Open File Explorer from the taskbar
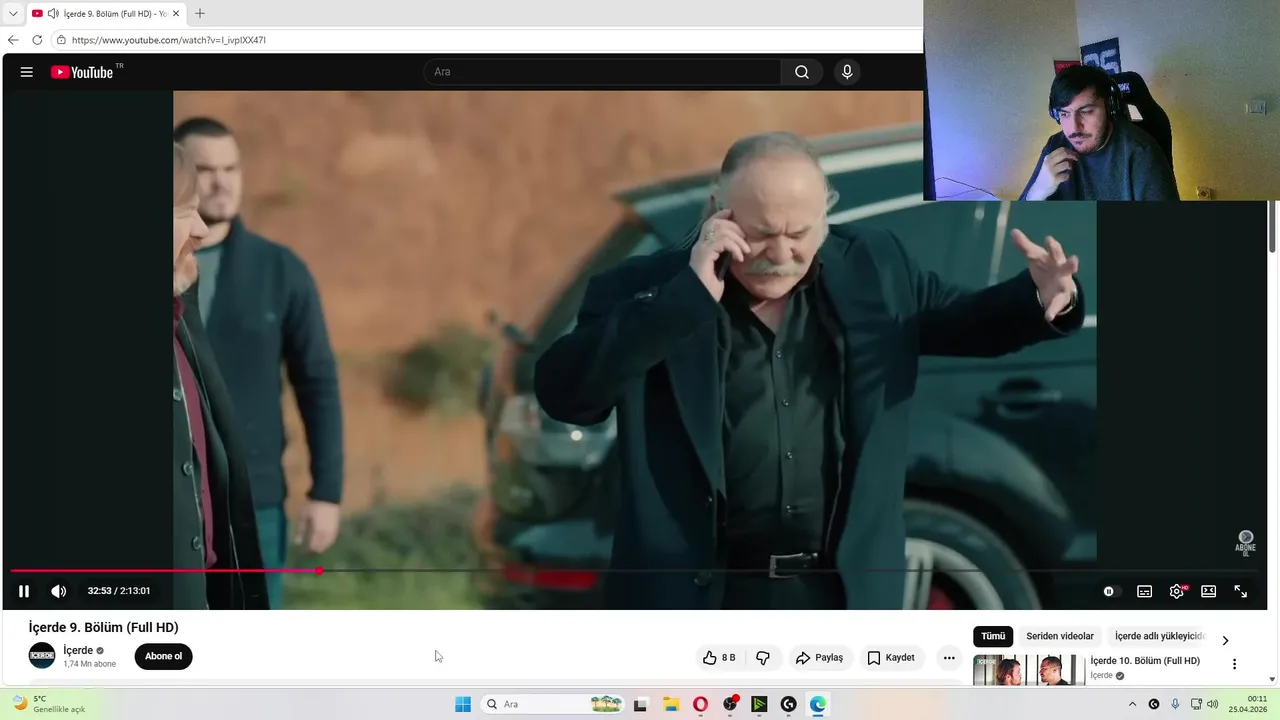Screen dimensions: 1280x720 pos(671,704)
